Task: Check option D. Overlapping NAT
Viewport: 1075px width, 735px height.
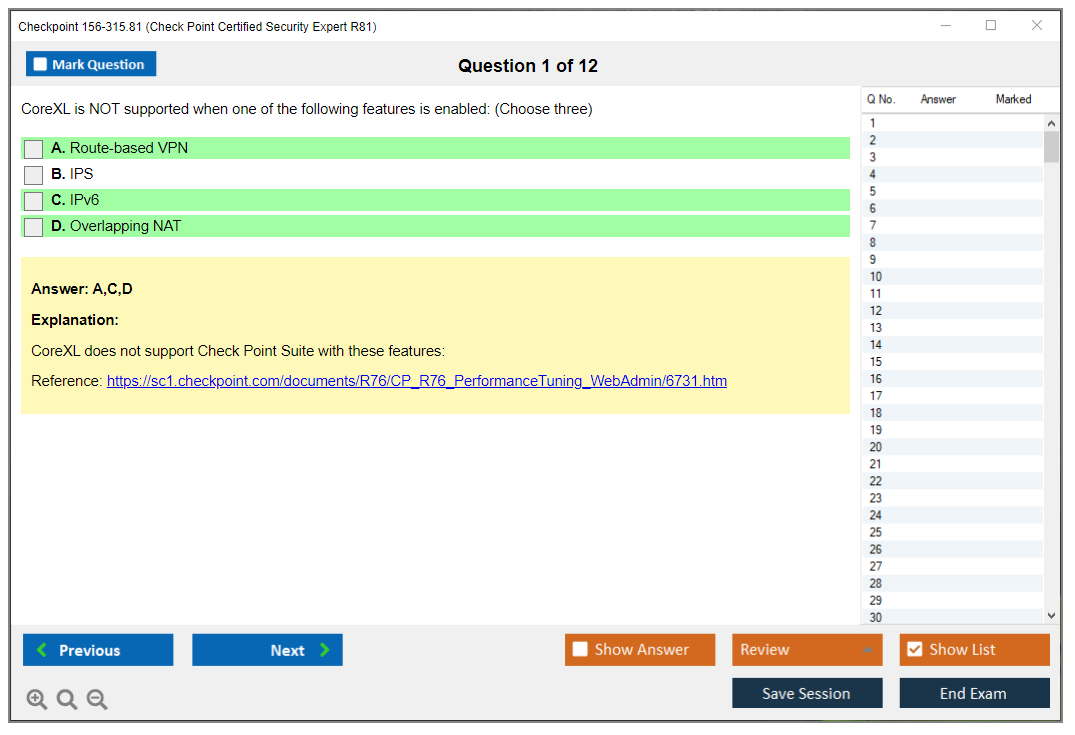Action: pyautogui.click(x=34, y=227)
